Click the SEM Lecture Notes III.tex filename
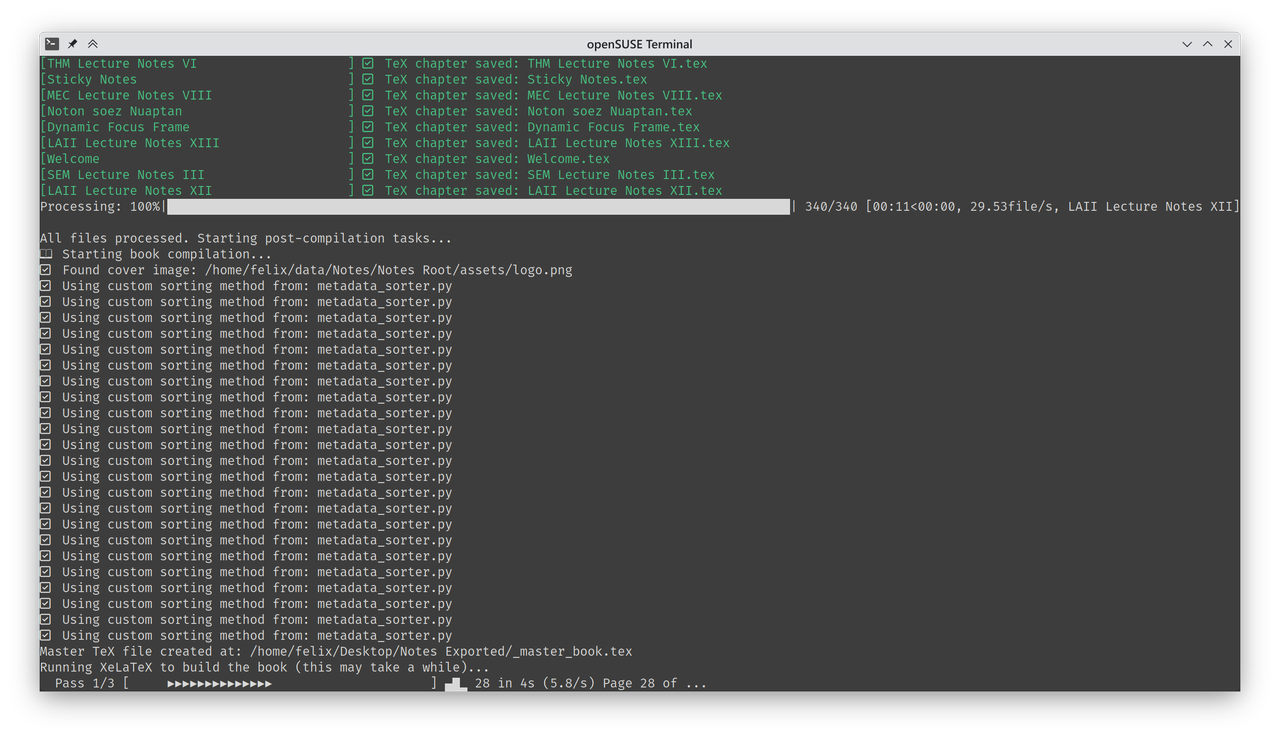 [621, 174]
